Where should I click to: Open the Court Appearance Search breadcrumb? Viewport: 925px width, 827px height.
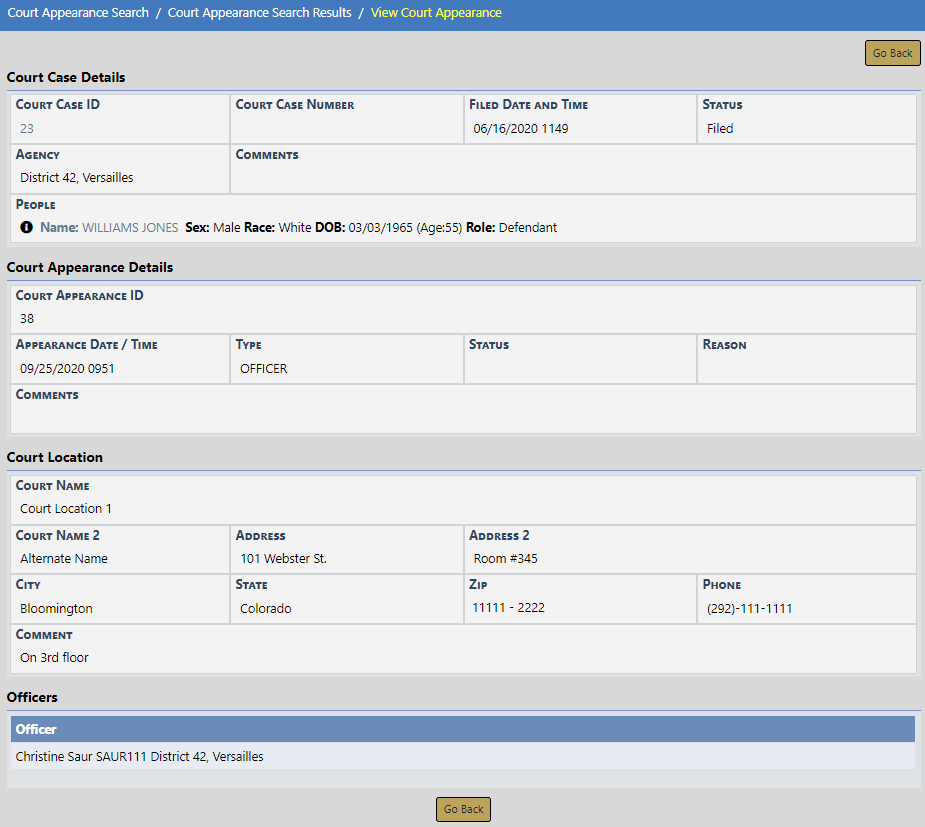pyautogui.click(x=78, y=13)
